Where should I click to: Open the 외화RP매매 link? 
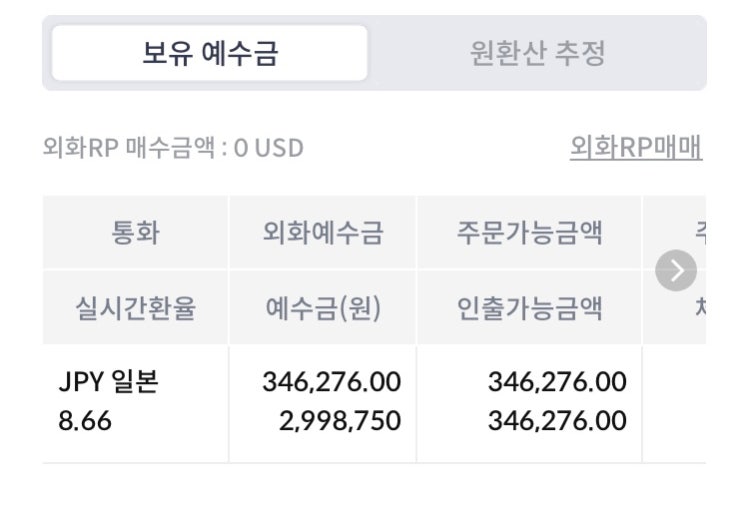click(x=635, y=148)
